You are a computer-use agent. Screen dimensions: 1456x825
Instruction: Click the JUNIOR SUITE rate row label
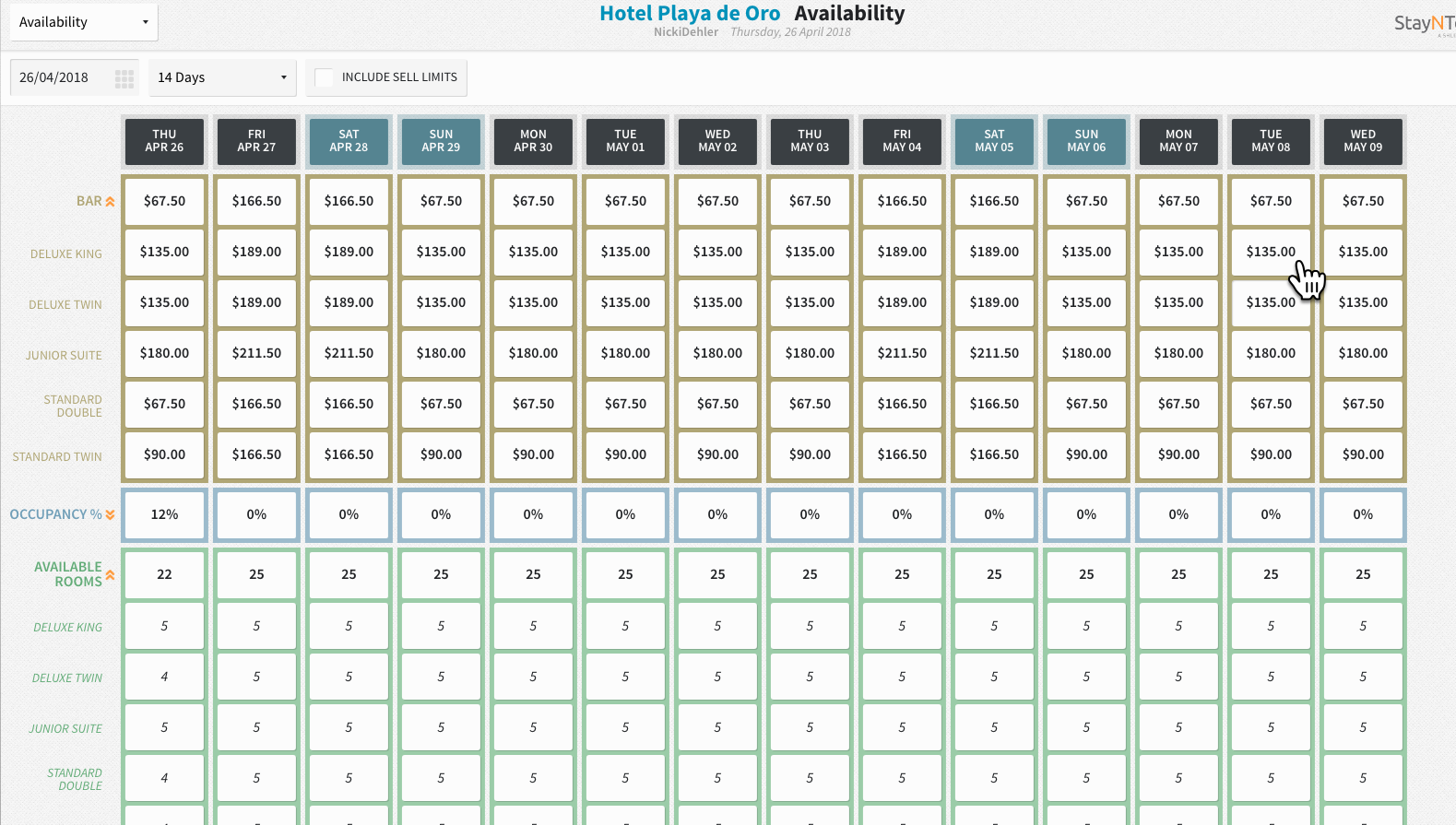tap(64, 356)
